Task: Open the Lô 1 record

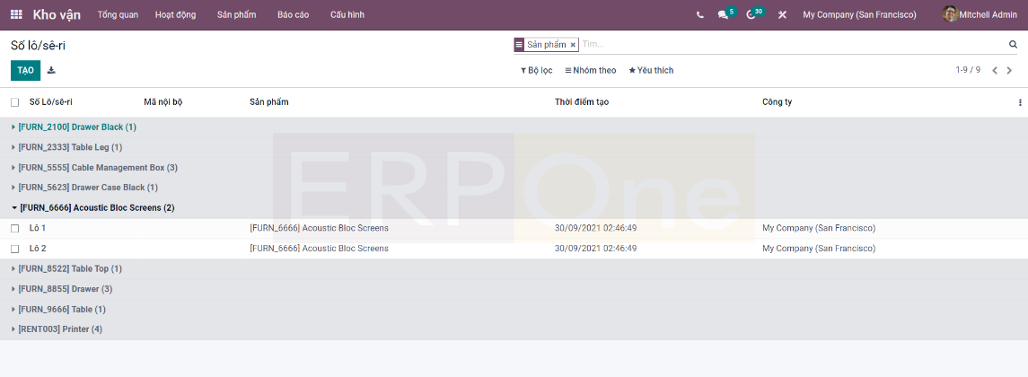Action: coord(37,228)
